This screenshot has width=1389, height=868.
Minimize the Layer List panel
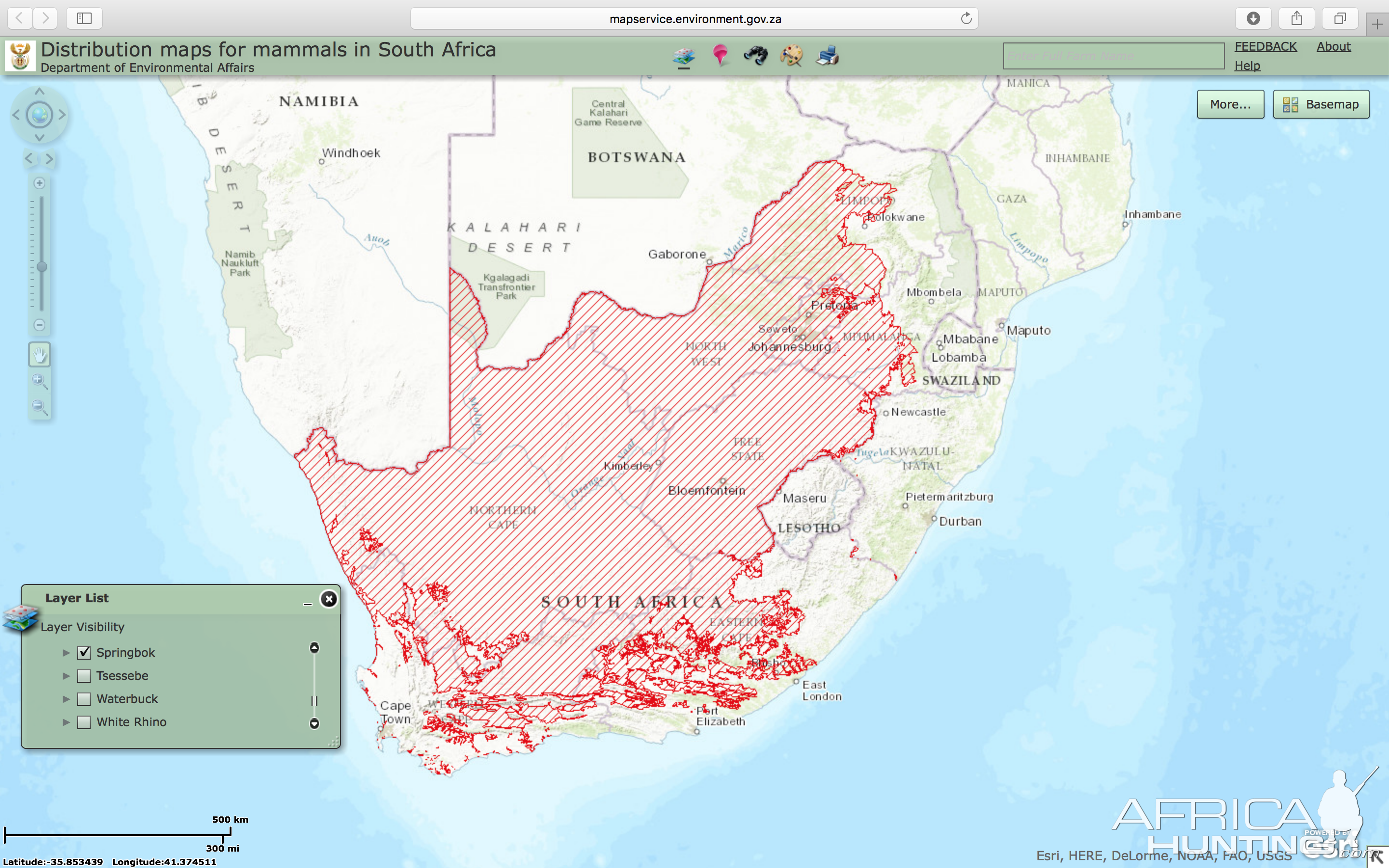[308, 602]
